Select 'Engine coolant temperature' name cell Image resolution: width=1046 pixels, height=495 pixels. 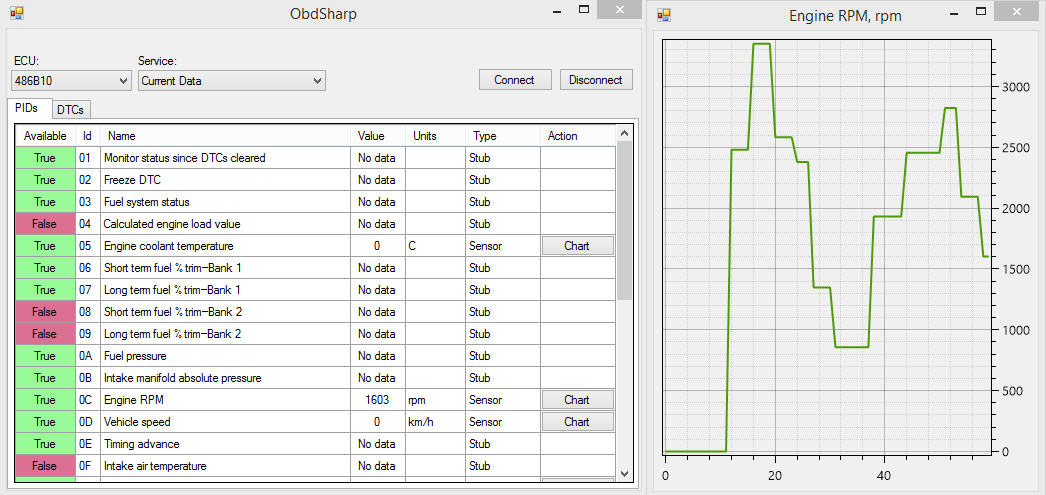(x=225, y=245)
